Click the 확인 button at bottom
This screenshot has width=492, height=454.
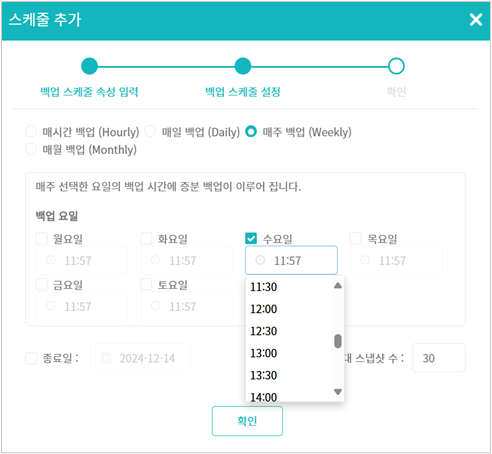click(247, 421)
